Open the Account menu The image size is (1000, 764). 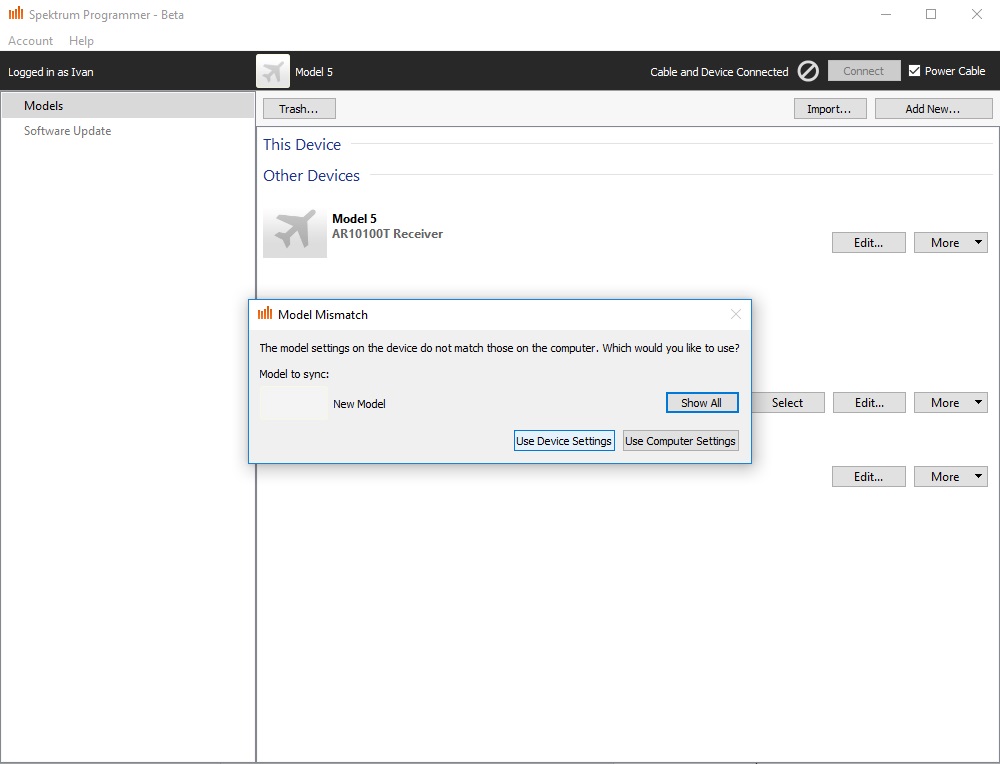tap(30, 41)
